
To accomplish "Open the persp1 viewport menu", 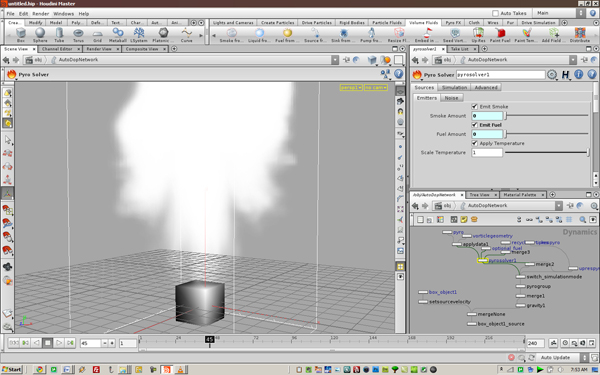I will (351, 88).
